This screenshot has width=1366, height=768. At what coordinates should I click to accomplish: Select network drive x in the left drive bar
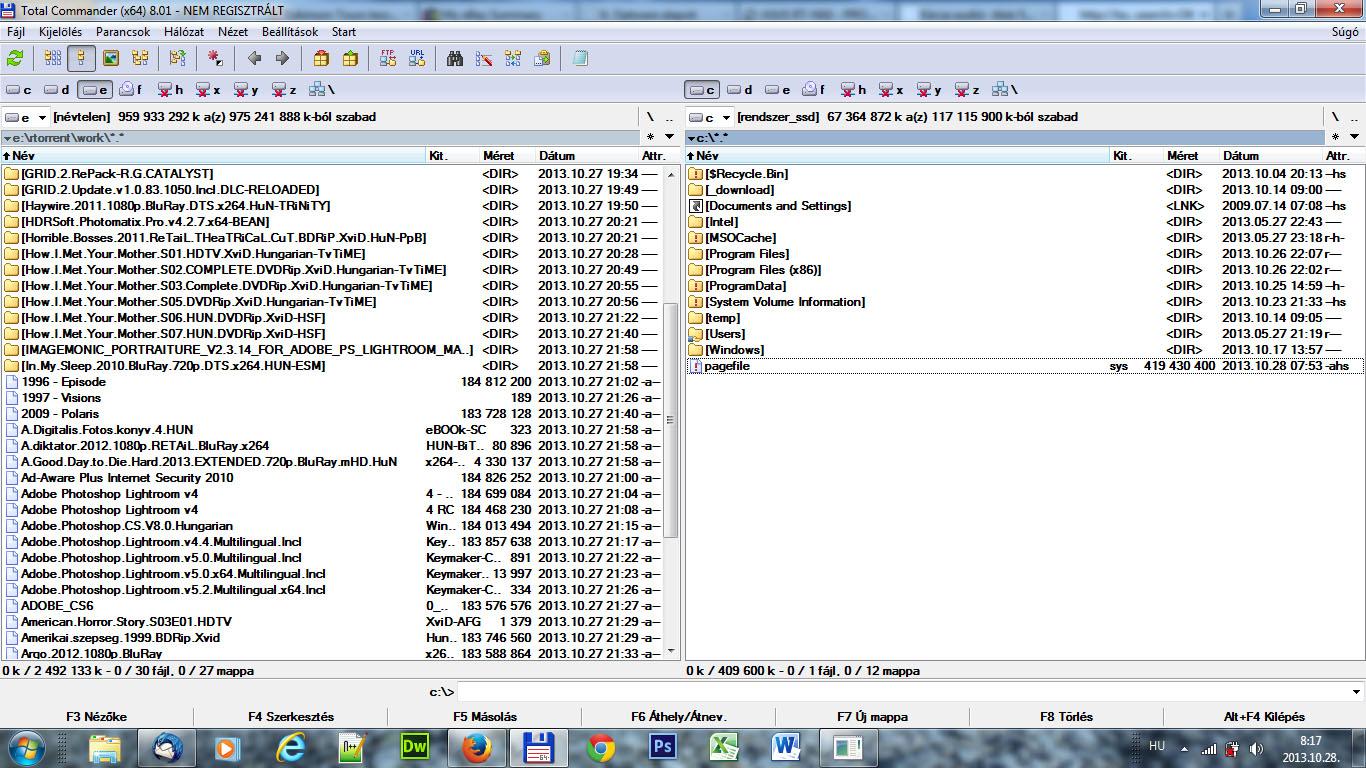coord(208,90)
